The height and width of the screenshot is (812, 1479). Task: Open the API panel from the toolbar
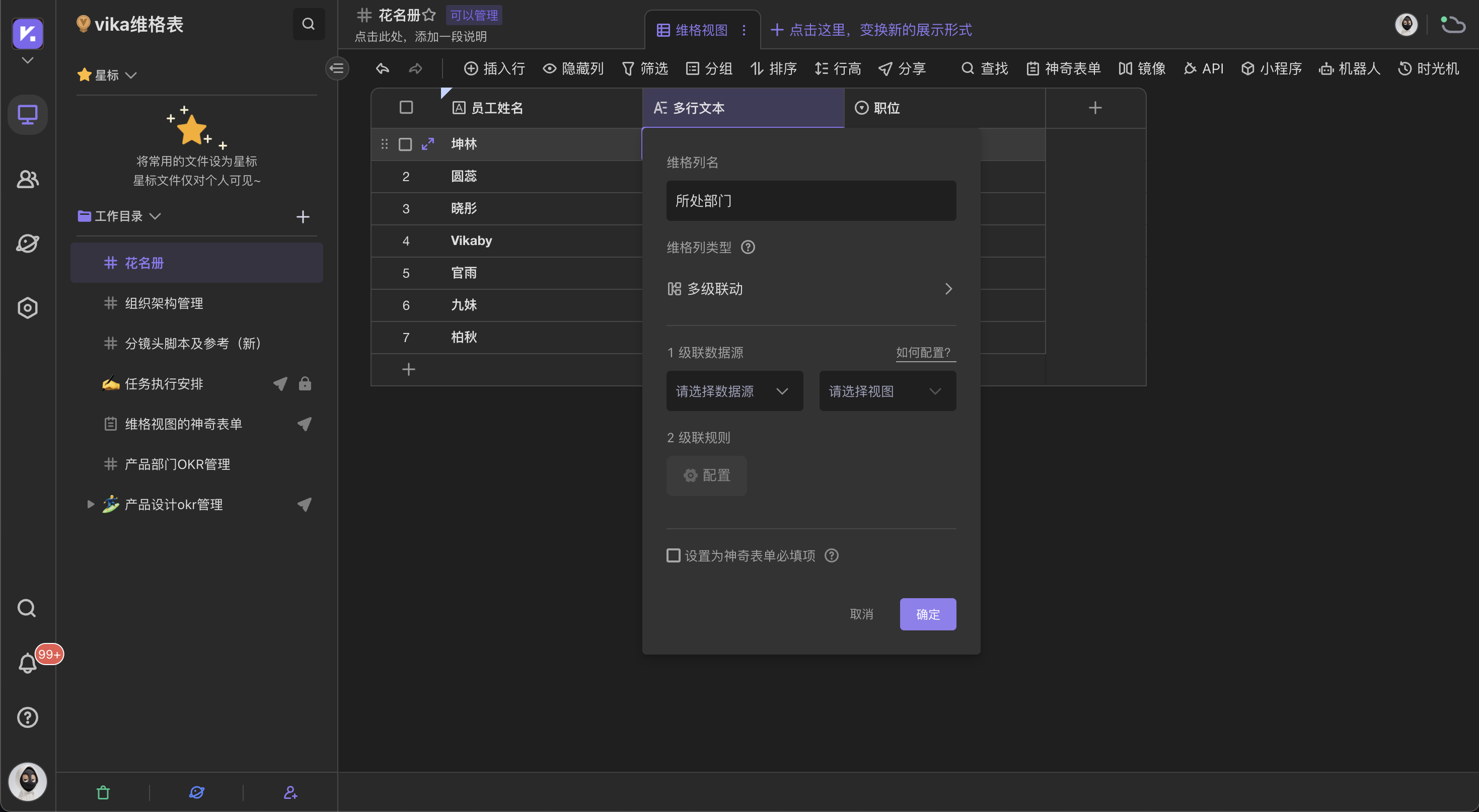[1204, 68]
